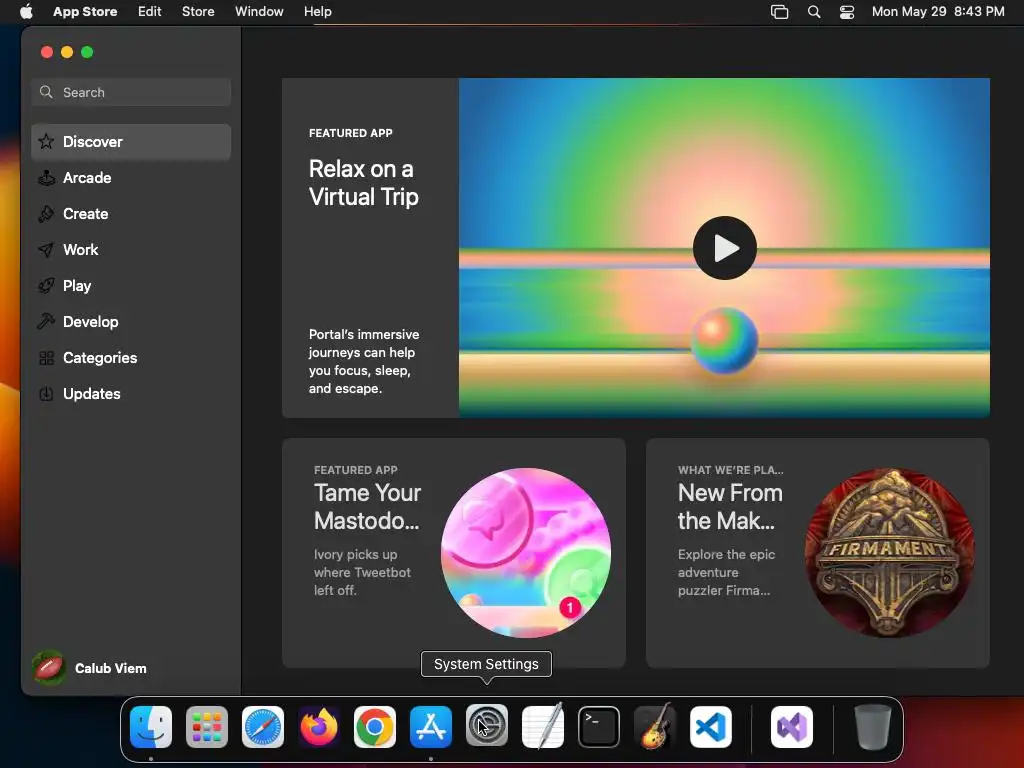Screen dimensions: 1024x768
Task: Open the Store menu
Action: 198,11
